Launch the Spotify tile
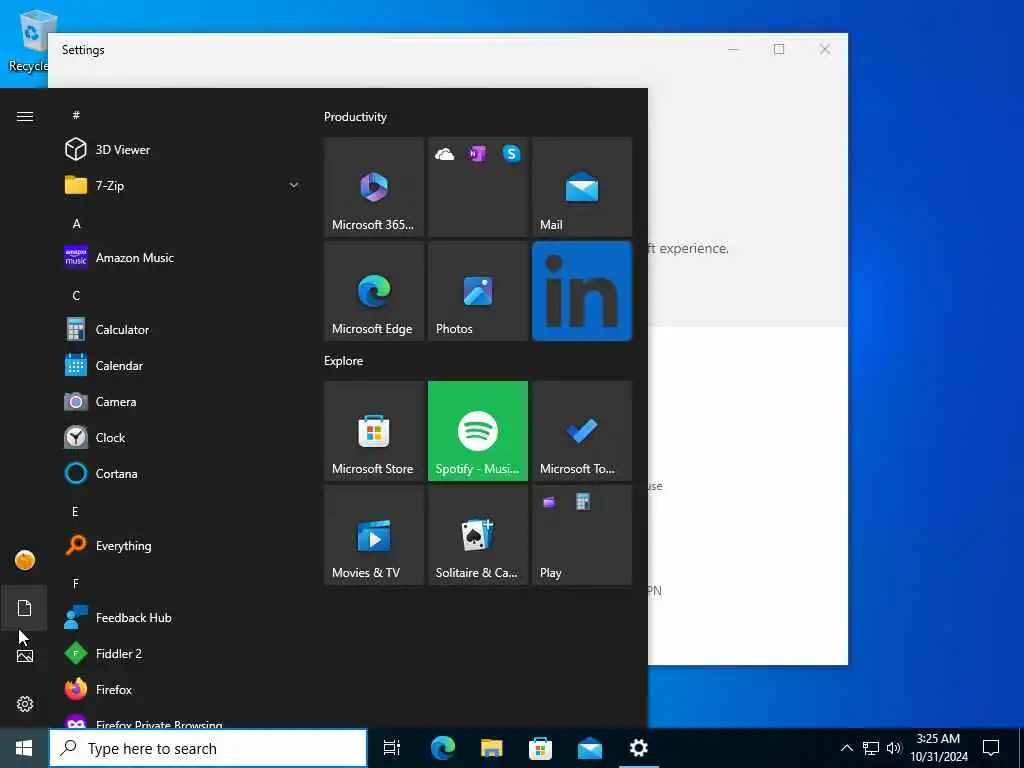 pyautogui.click(x=478, y=431)
